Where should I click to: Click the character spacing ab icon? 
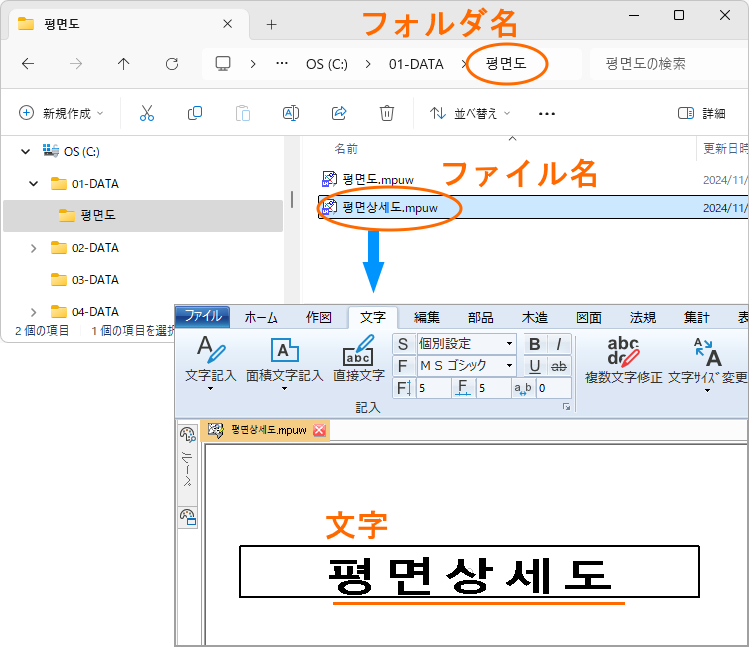click(x=523, y=388)
